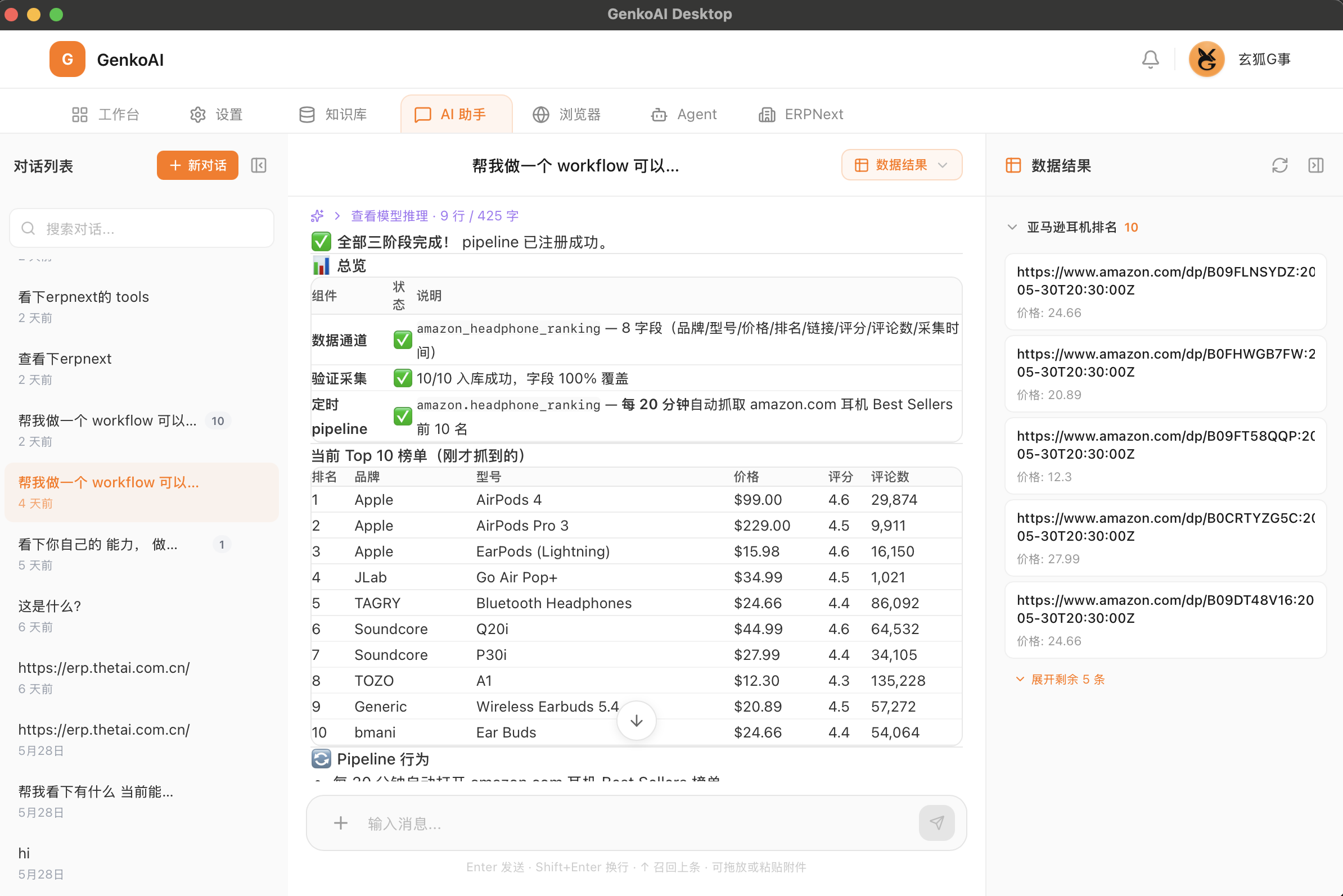Open conversation 这是什么?

point(142,616)
